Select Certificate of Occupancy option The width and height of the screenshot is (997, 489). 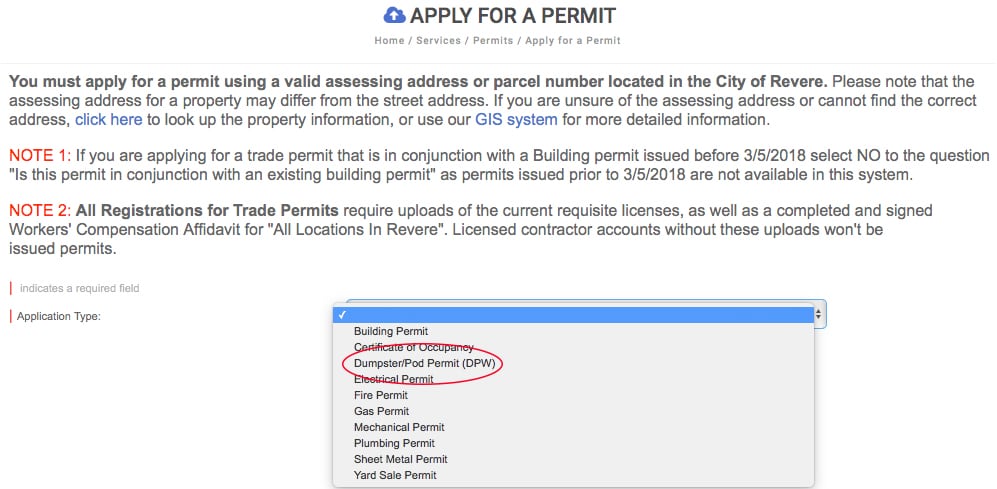coord(573,347)
